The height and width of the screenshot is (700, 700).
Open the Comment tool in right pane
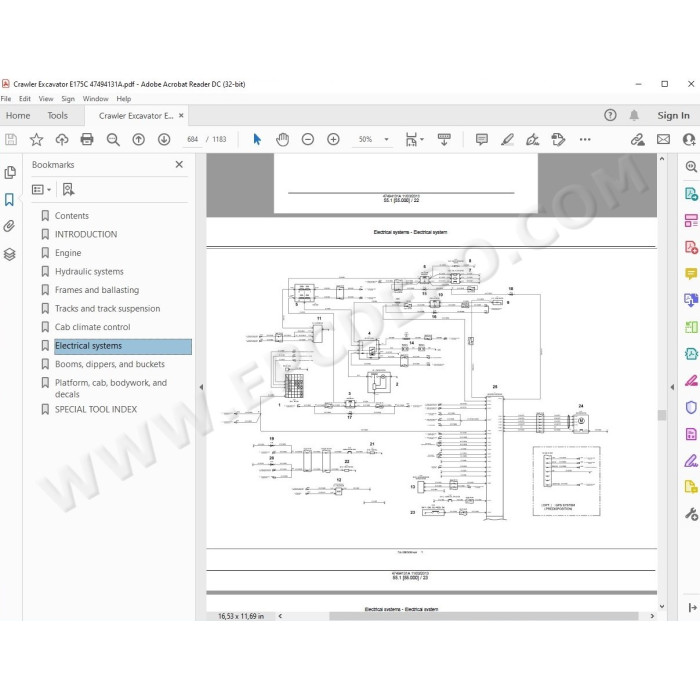point(691,274)
